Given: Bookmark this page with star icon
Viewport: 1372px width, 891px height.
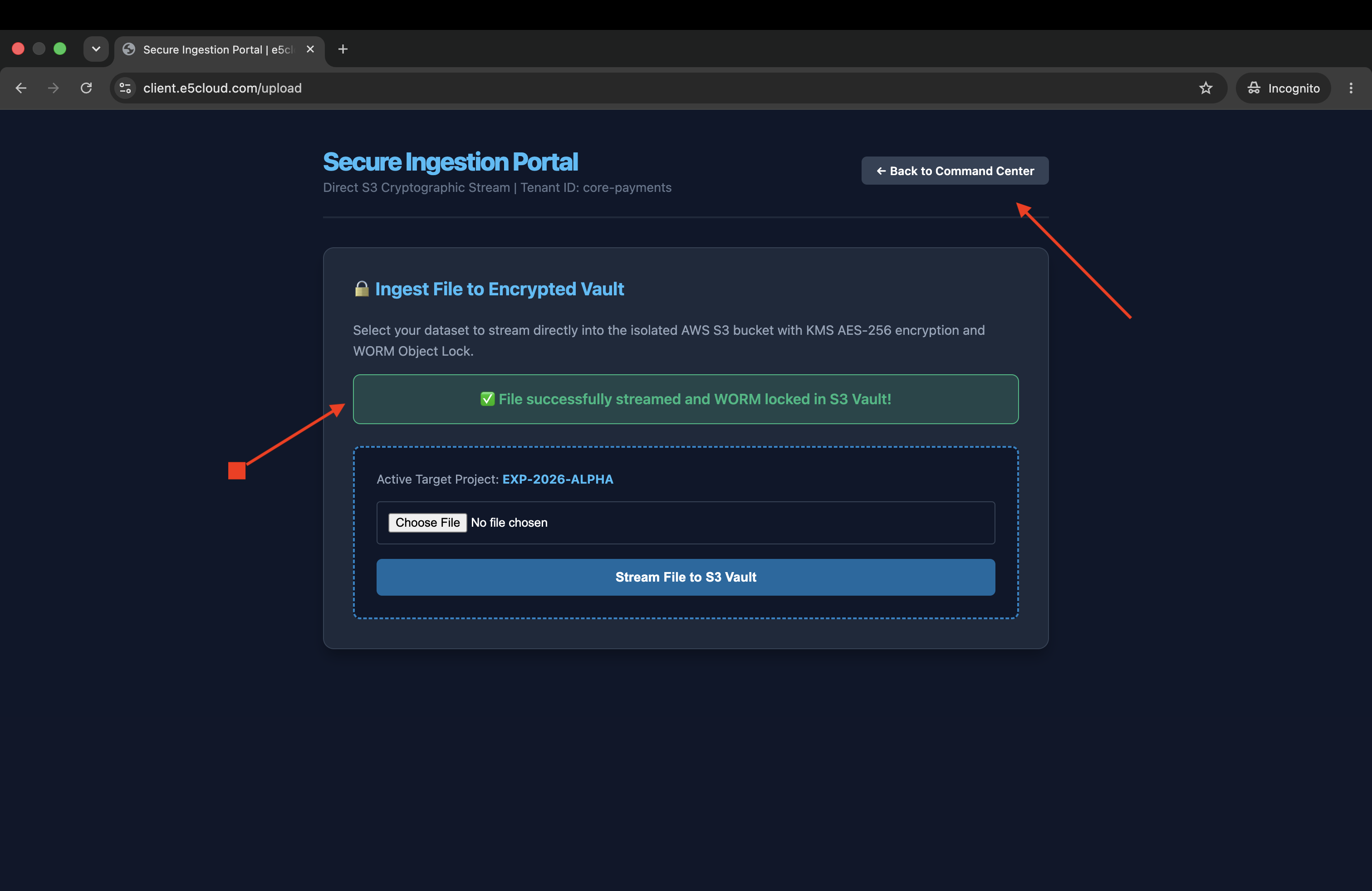Looking at the screenshot, I should [1205, 88].
